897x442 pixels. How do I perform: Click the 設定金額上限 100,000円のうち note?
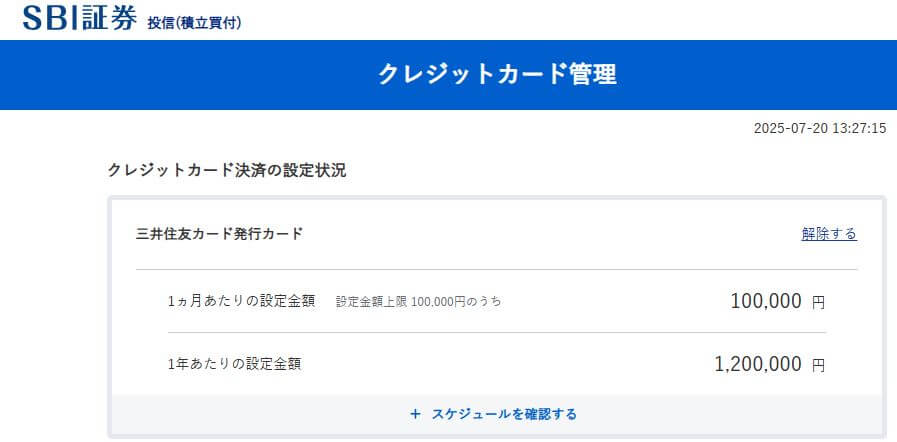pos(419,302)
